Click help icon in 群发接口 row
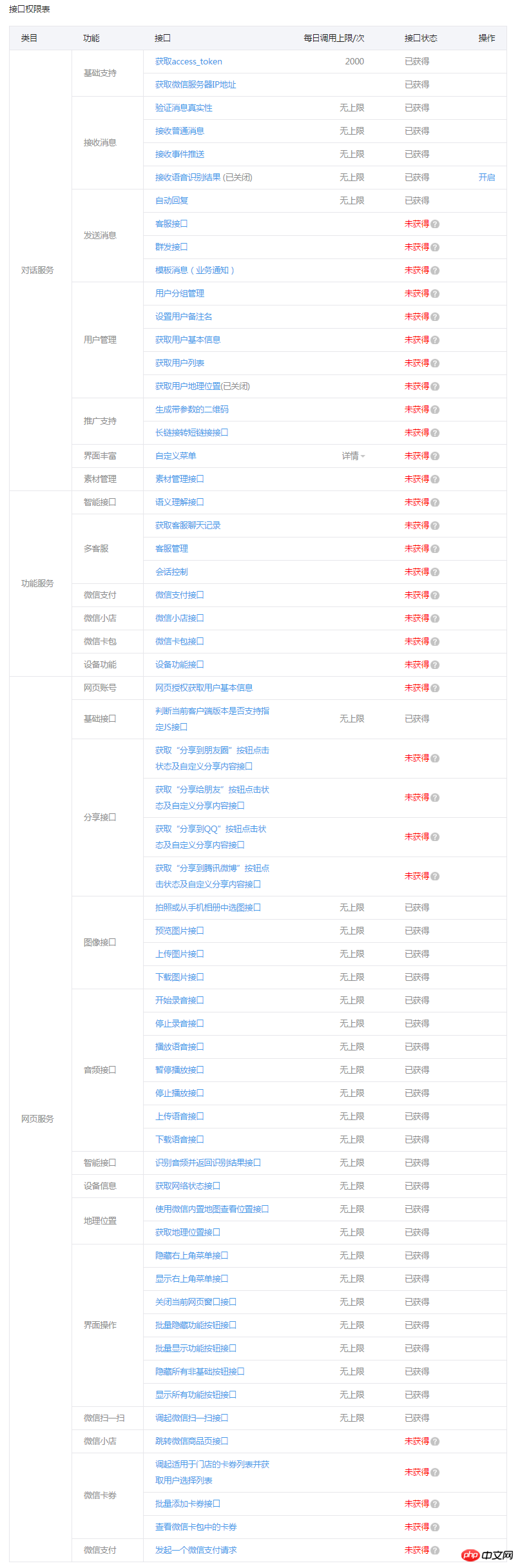520x1568 pixels. pos(435,247)
